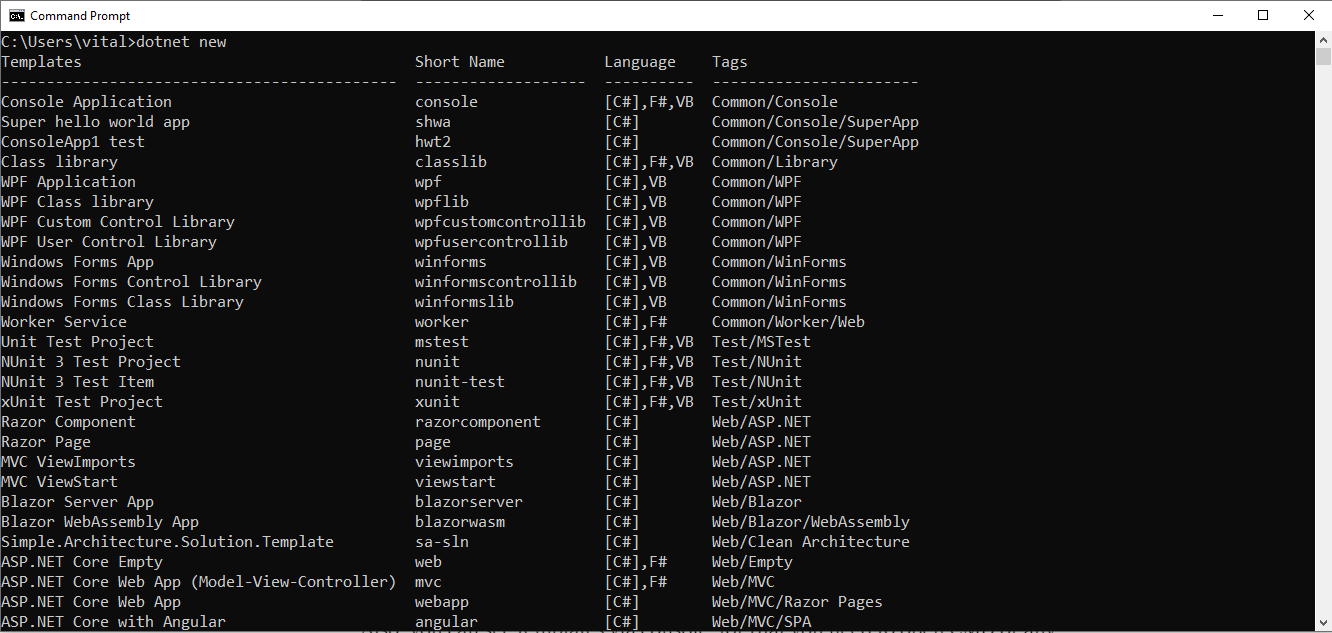Click 'NUnit 3 Test Project' text
Image resolution: width=1332 pixels, height=633 pixels.
(91, 362)
